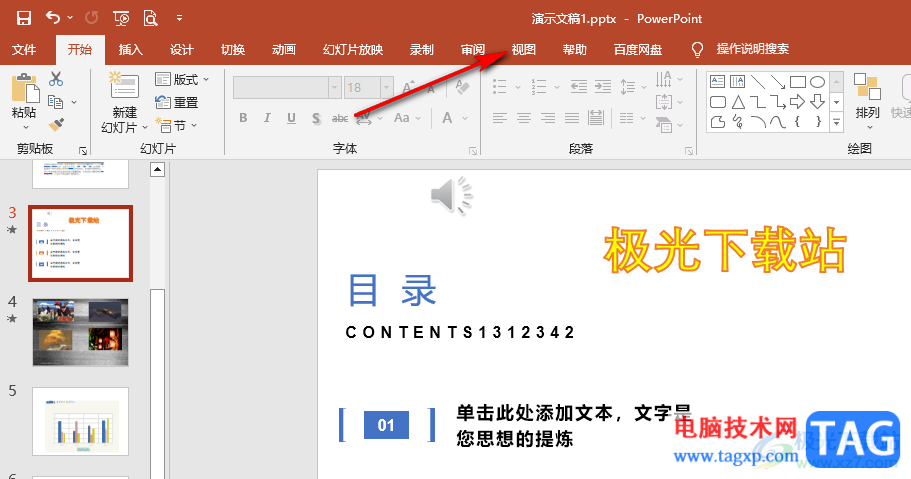The image size is (911, 479).
Task: Open the 节 section dropdown
Action: click(x=177, y=126)
